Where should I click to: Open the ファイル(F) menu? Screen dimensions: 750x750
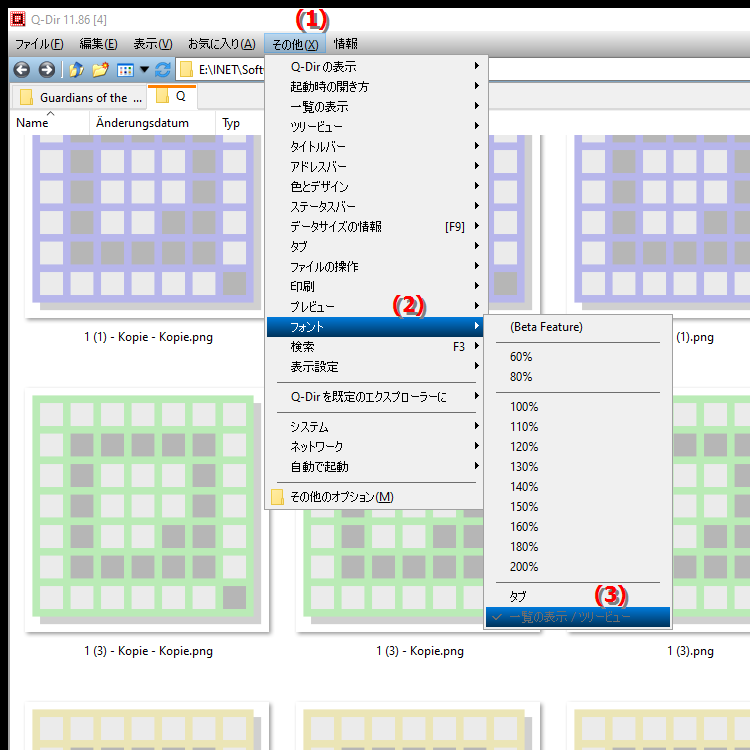tap(39, 44)
